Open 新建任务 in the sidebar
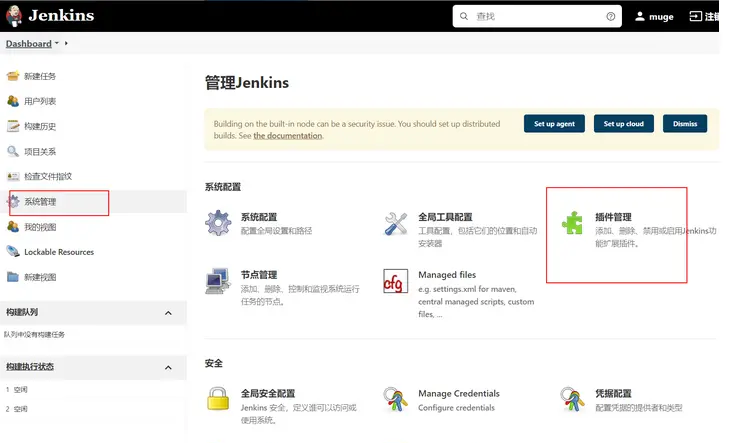743x443 pixels. point(40,76)
